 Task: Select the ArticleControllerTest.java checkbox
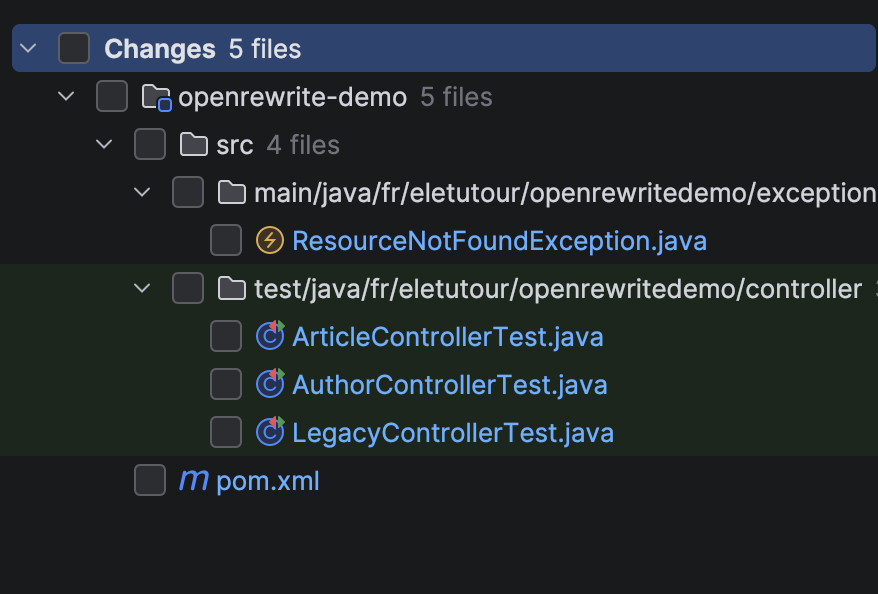tap(226, 337)
